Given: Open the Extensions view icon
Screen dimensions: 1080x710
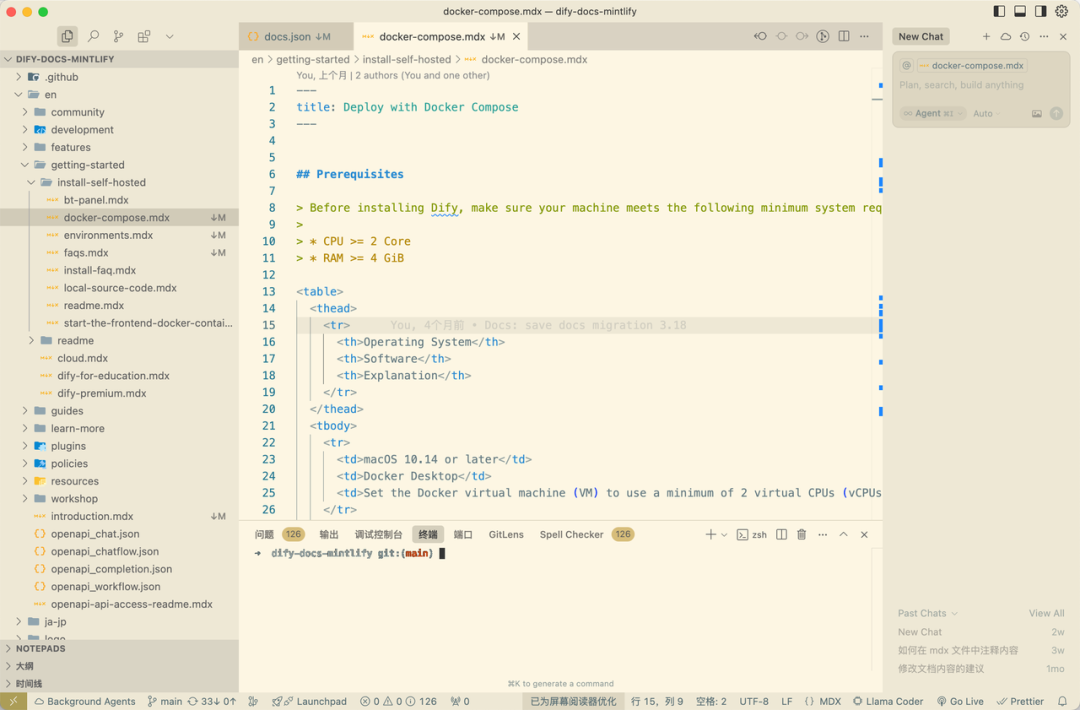Looking at the screenshot, I should click(144, 36).
